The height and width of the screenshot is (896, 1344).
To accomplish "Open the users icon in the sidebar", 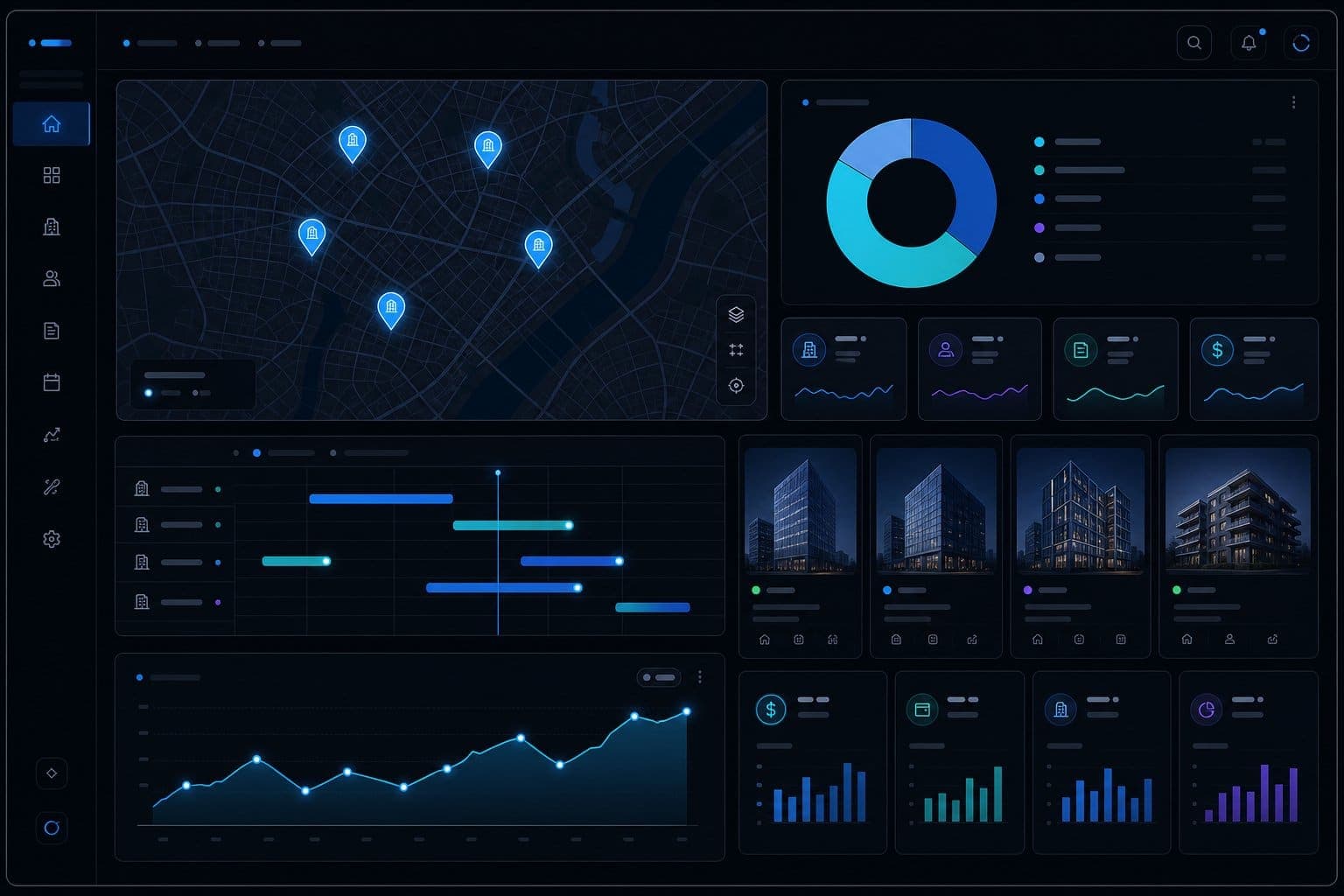I will 52,278.
